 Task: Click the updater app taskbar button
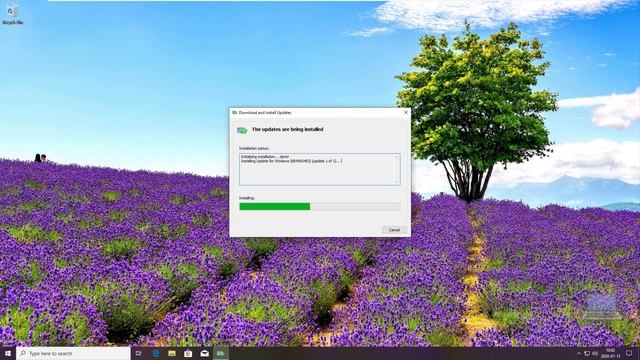click(x=221, y=353)
